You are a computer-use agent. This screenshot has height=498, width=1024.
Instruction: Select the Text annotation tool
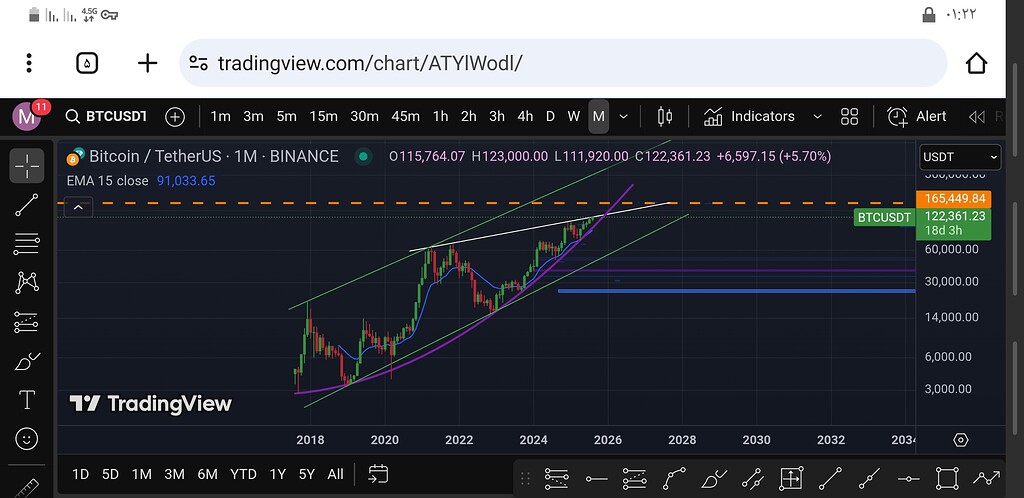pos(27,400)
